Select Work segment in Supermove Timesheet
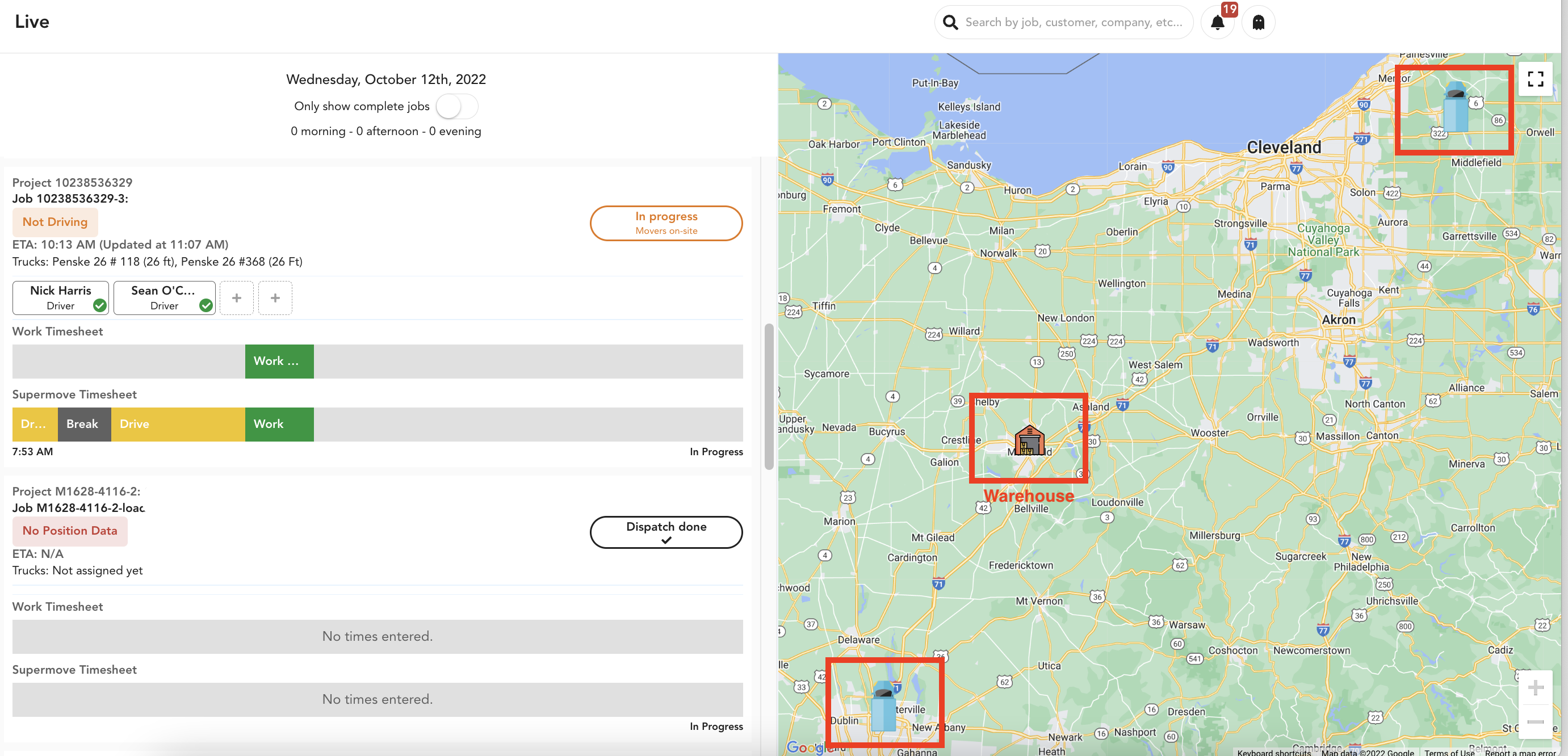 click(x=279, y=425)
